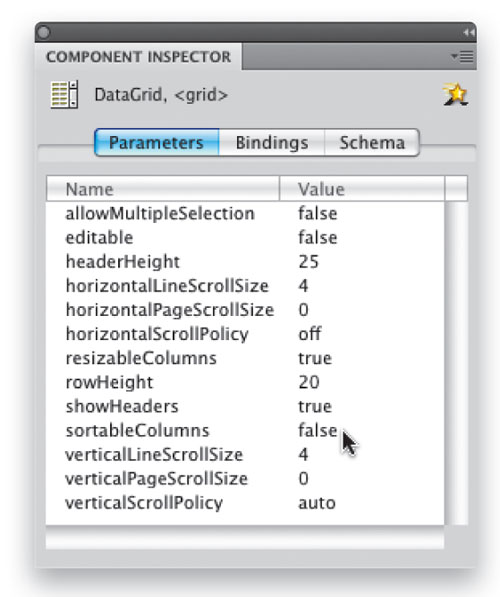Collapse panel with double-arrow icon
500x597 pixels.
click(469, 33)
